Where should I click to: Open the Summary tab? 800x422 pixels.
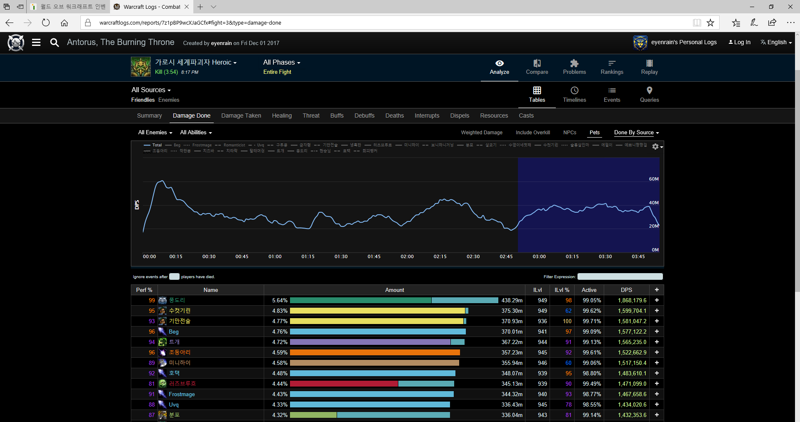(x=149, y=116)
